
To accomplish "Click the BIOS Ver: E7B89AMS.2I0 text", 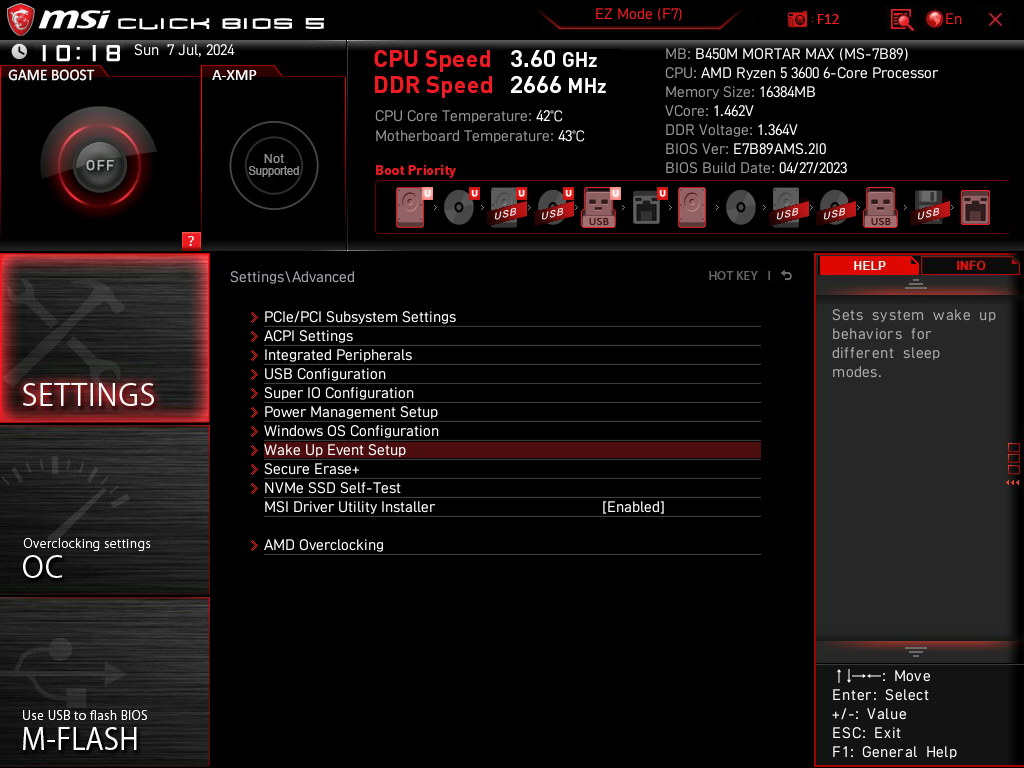I will [745, 149].
